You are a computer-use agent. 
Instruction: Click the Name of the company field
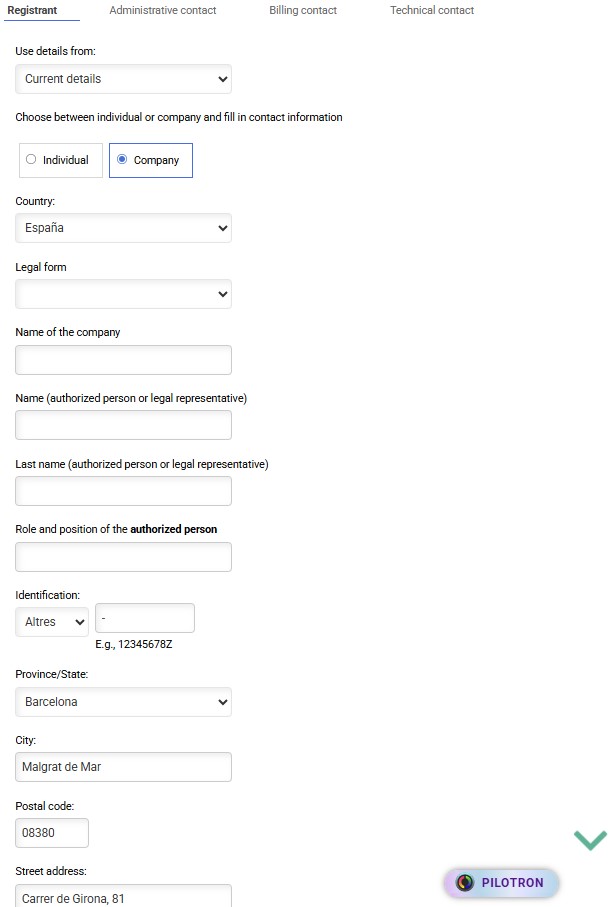(123, 360)
